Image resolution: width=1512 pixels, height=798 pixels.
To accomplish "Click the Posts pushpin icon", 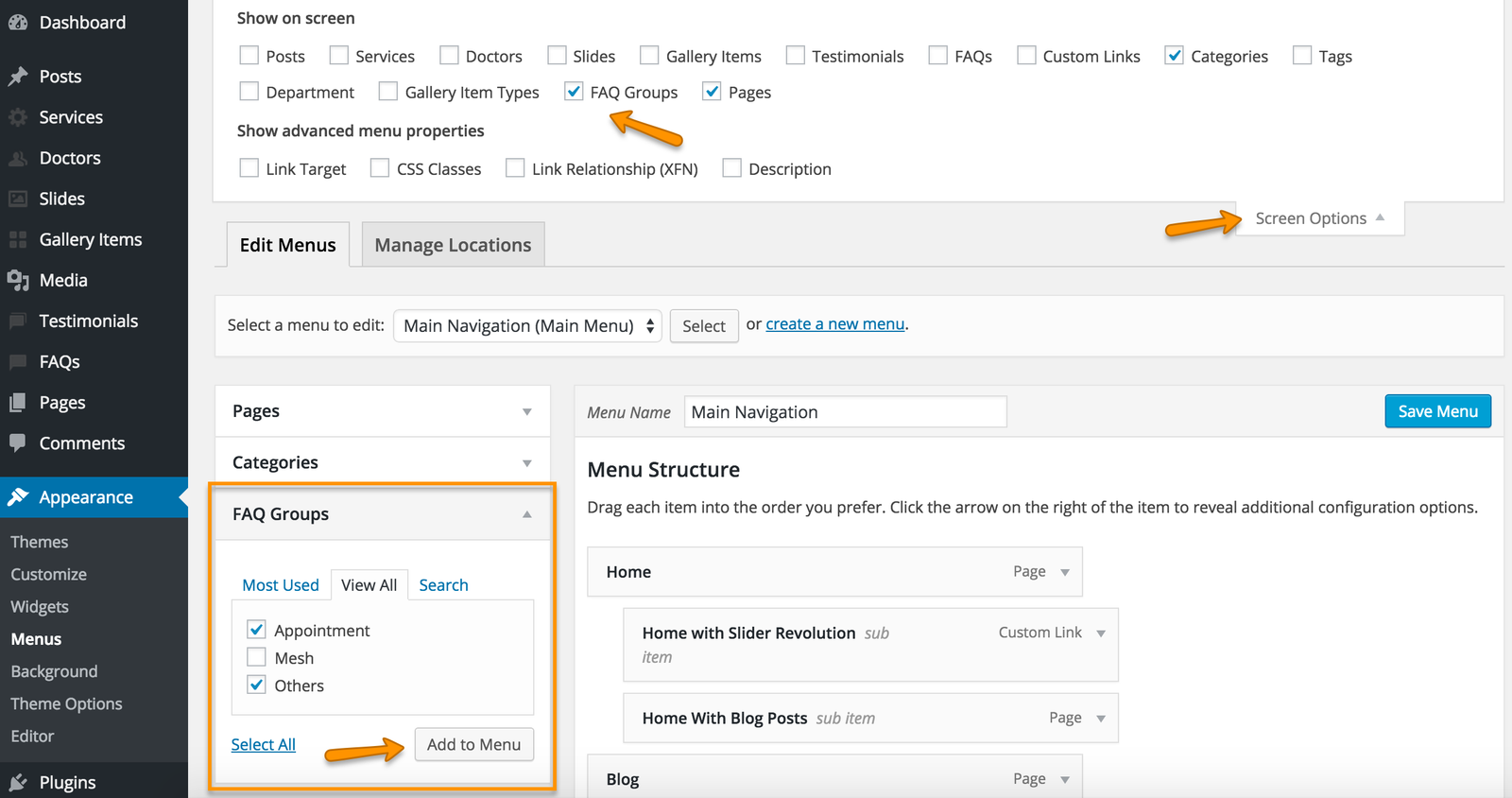I will pos(17,77).
